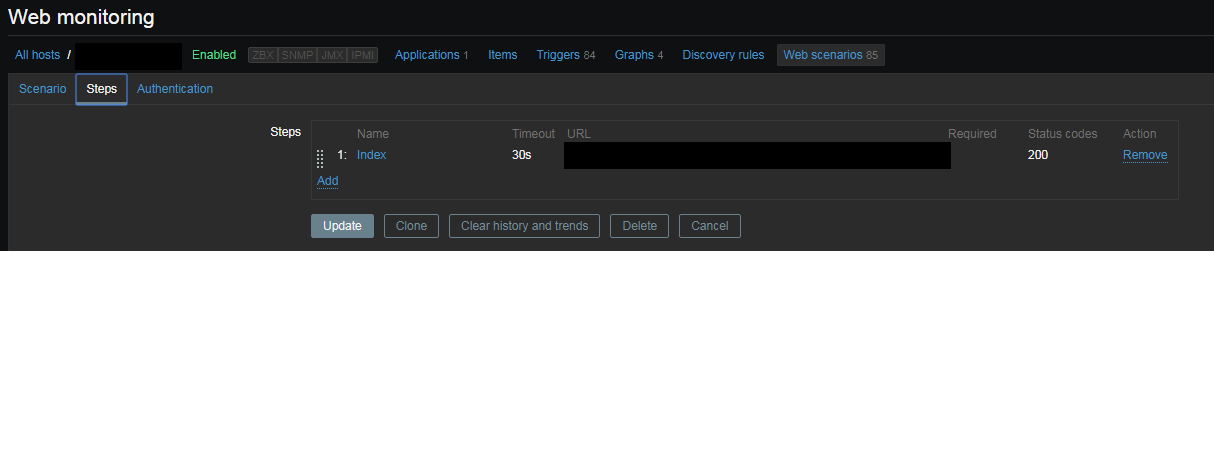Remove the Index step
This screenshot has height=460, width=1214.
point(1145,155)
